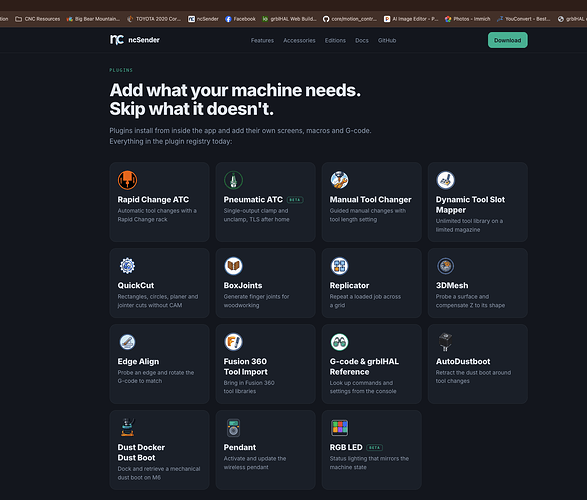Click the PLUGINS section label
This screenshot has width=587, height=500.
[121, 70]
